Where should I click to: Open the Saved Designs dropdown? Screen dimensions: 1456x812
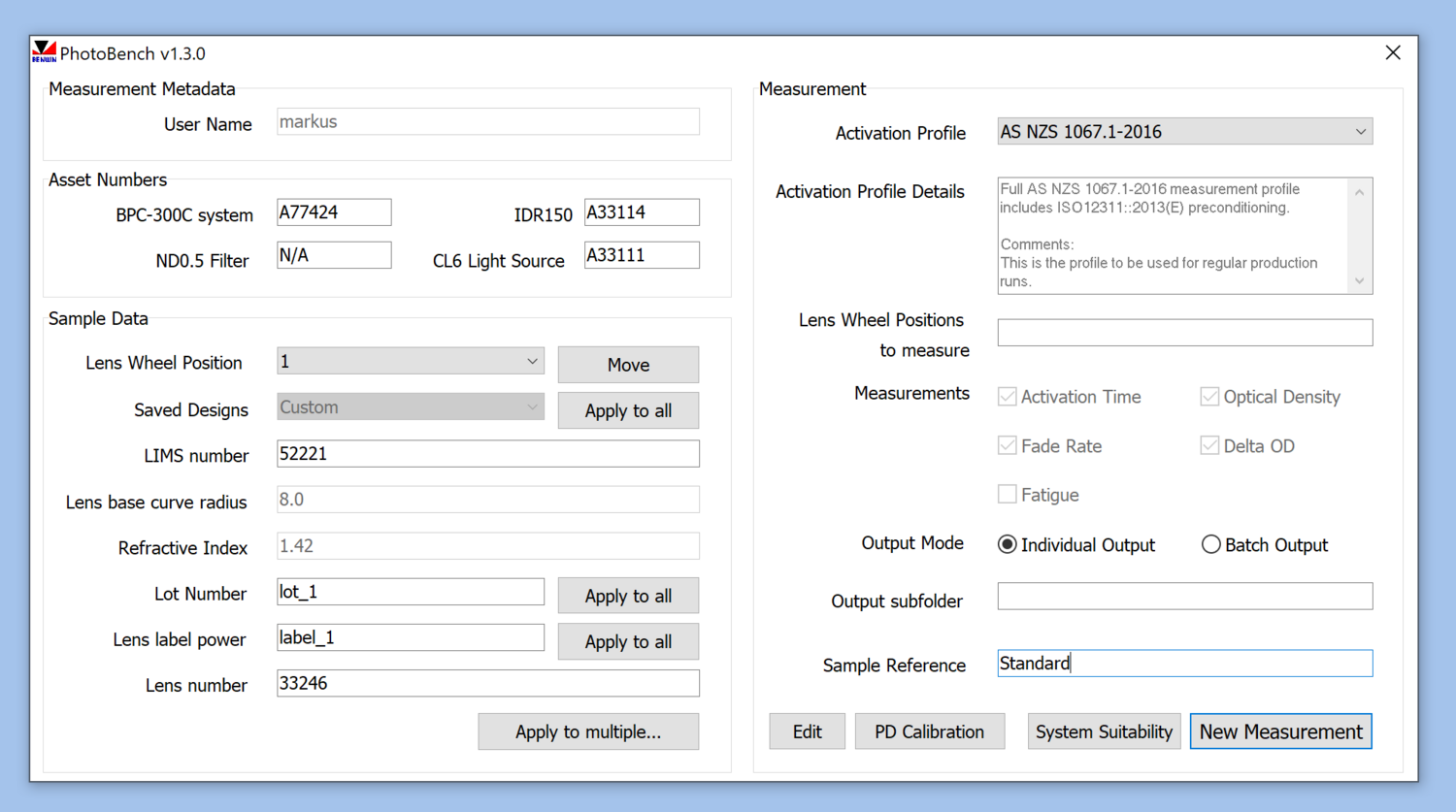(x=410, y=407)
